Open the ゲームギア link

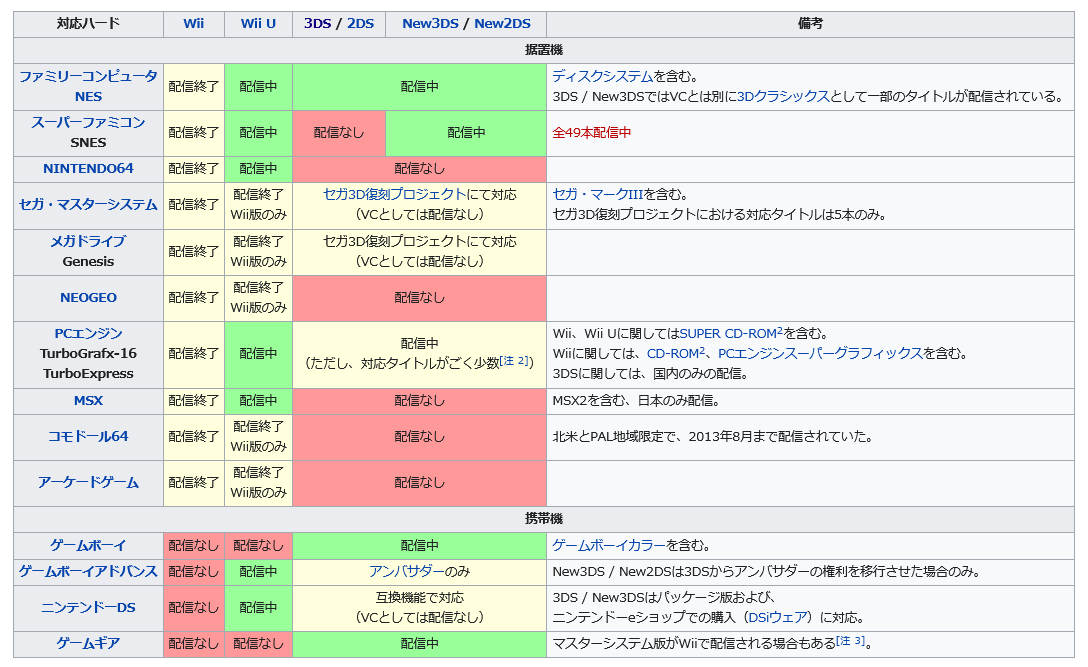pyautogui.click(x=88, y=643)
